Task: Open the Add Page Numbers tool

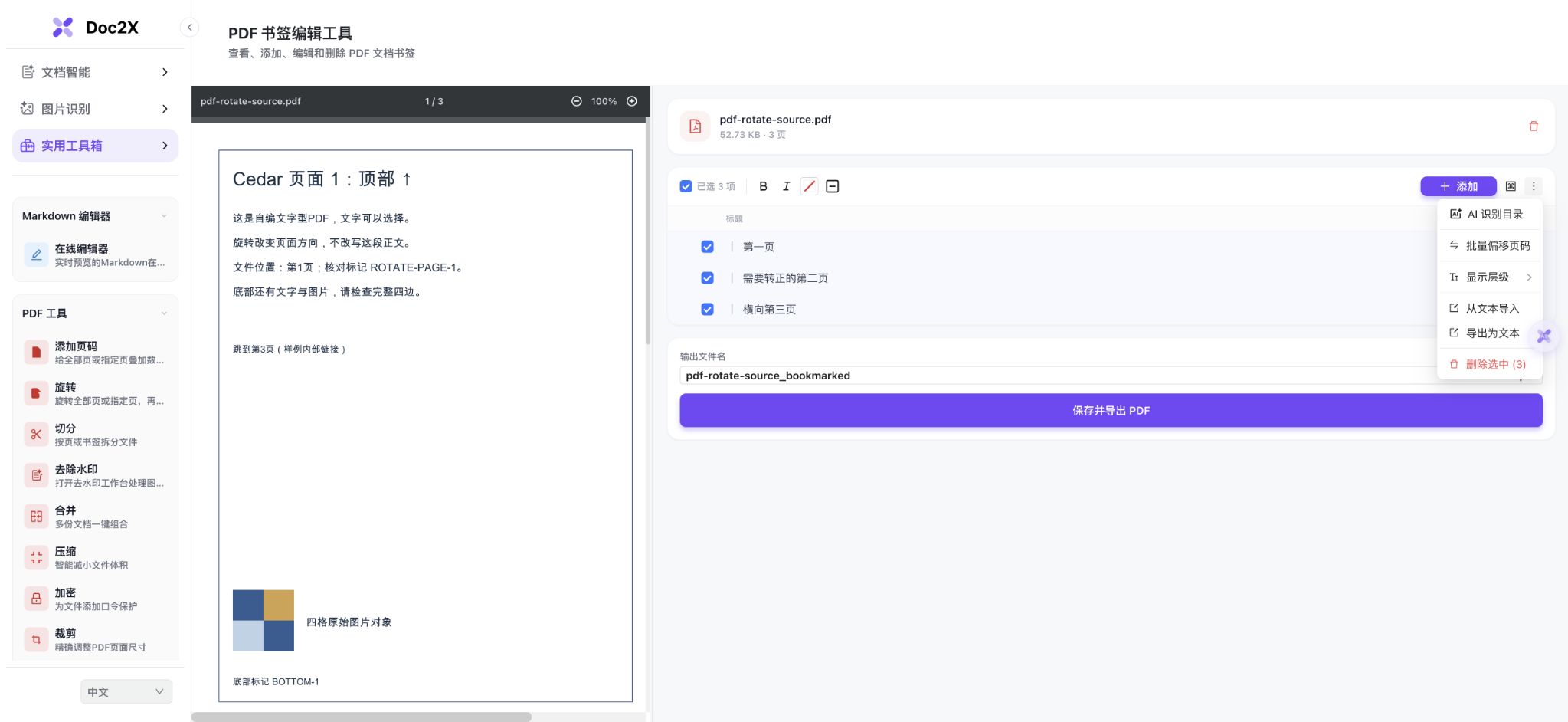Action: [95, 353]
